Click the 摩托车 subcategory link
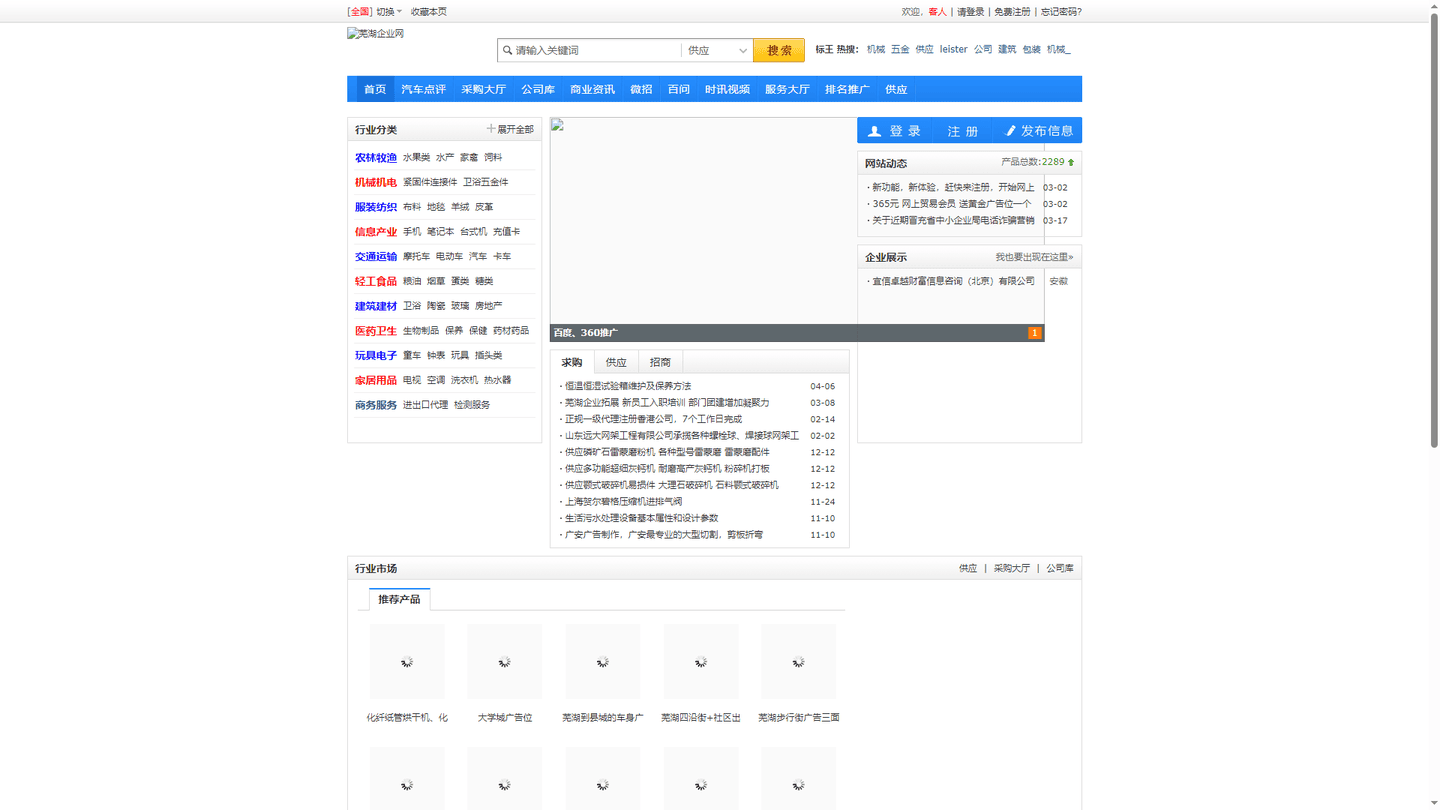 (x=416, y=257)
